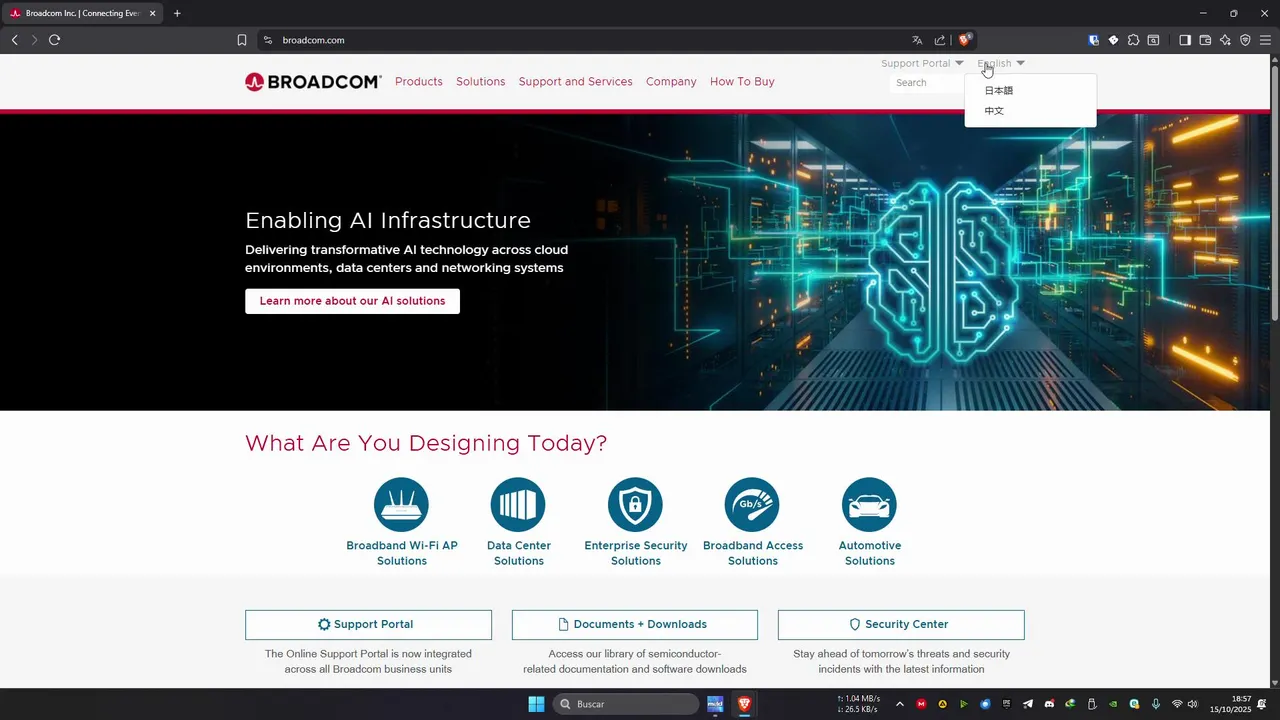The width and height of the screenshot is (1280, 720).
Task: Click the Security Center button
Action: click(901, 625)
